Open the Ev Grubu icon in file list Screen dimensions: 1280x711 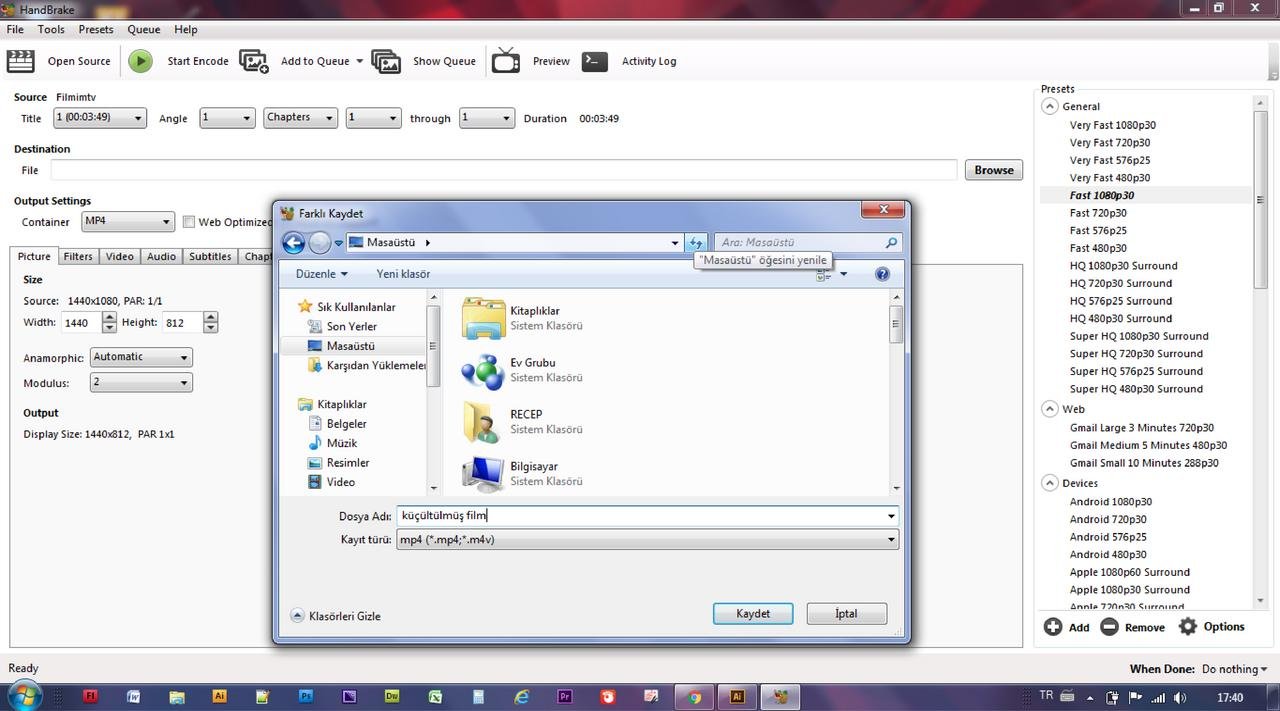click(483, 370)
